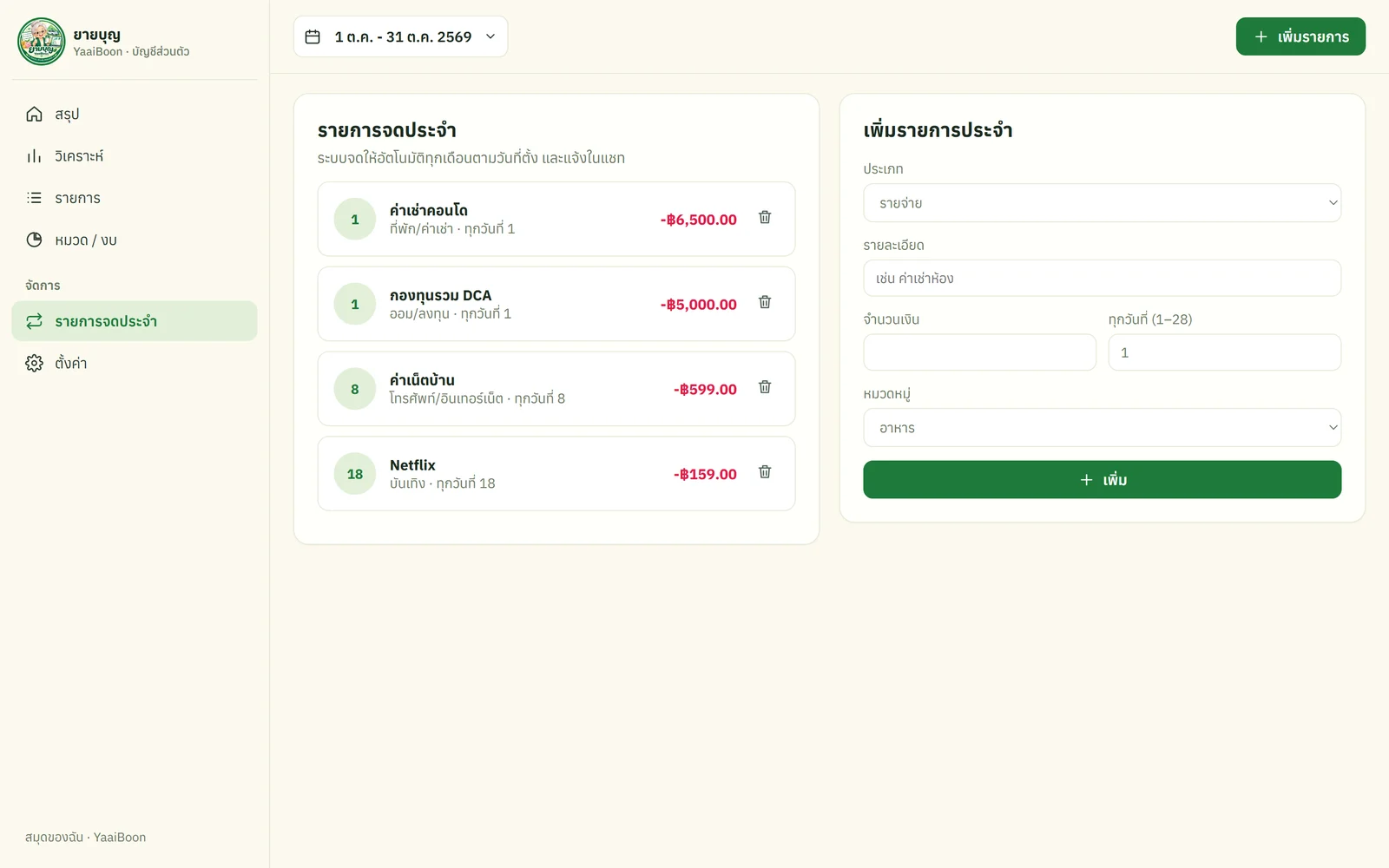Click the amount -฿599.00
The image size is (1389, 868).
(705, 390)
